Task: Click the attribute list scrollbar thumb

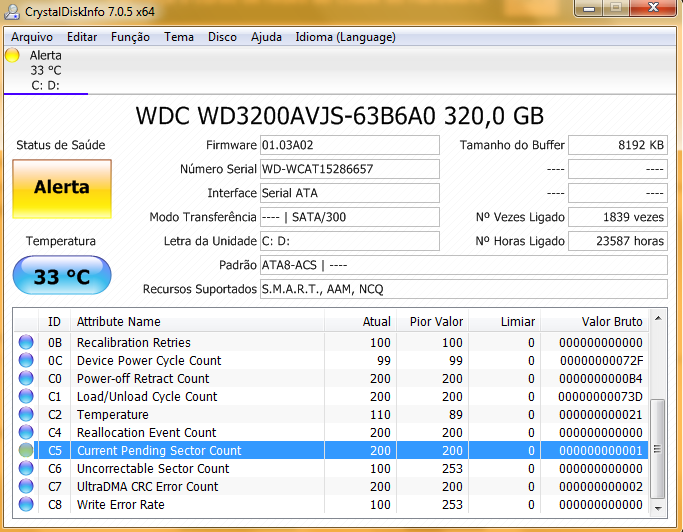Action: tap(658, 449)
